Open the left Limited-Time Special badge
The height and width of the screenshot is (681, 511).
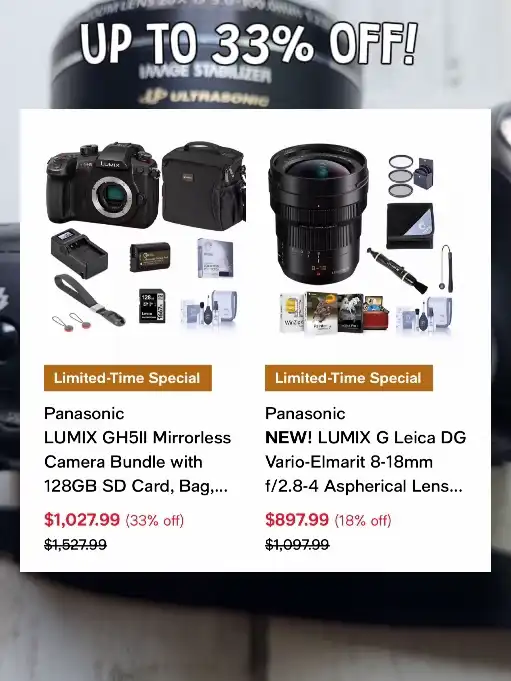(x=128, y=378)
